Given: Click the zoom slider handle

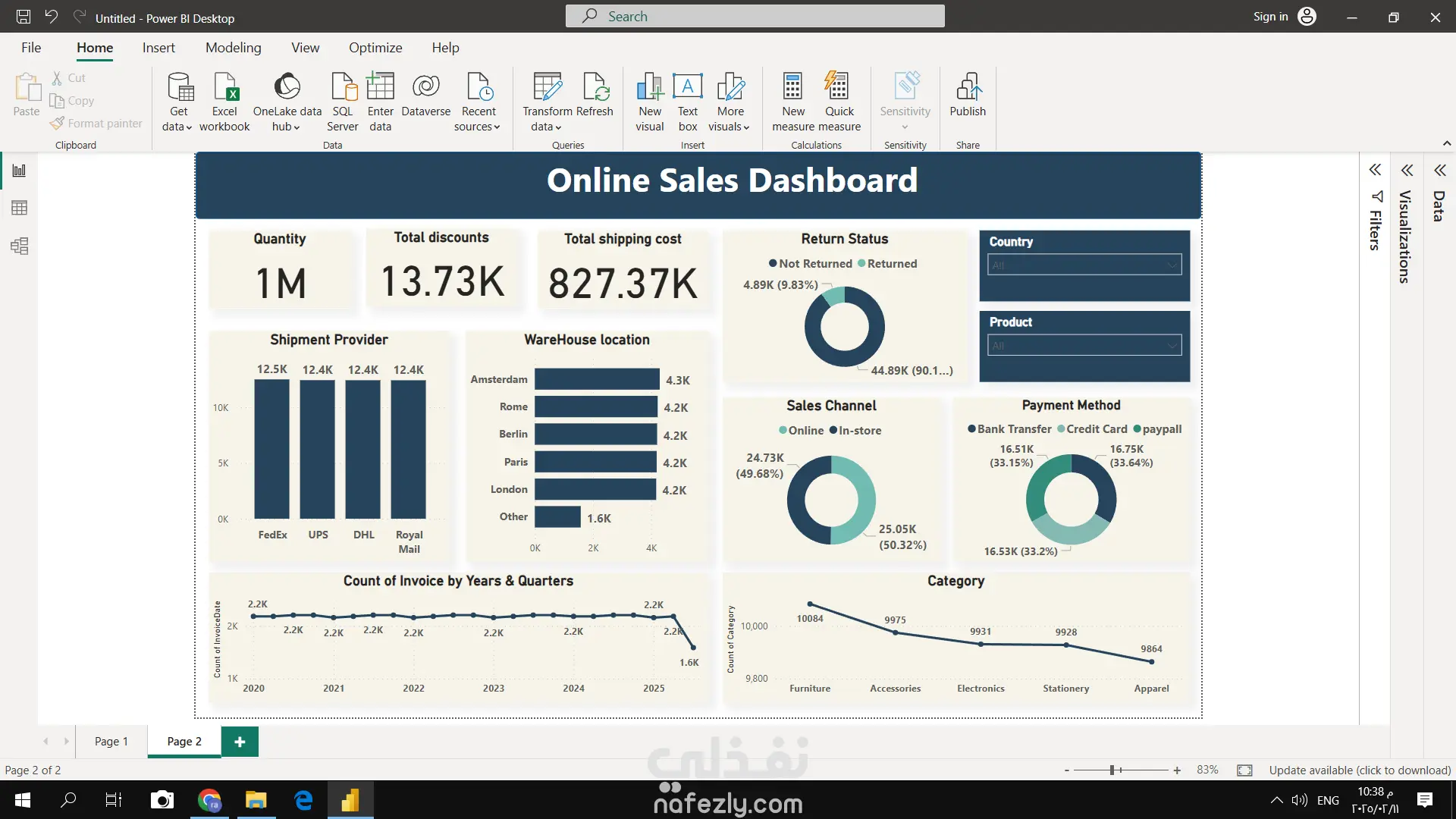Looking at the screenshot, I should [1112, 770].
